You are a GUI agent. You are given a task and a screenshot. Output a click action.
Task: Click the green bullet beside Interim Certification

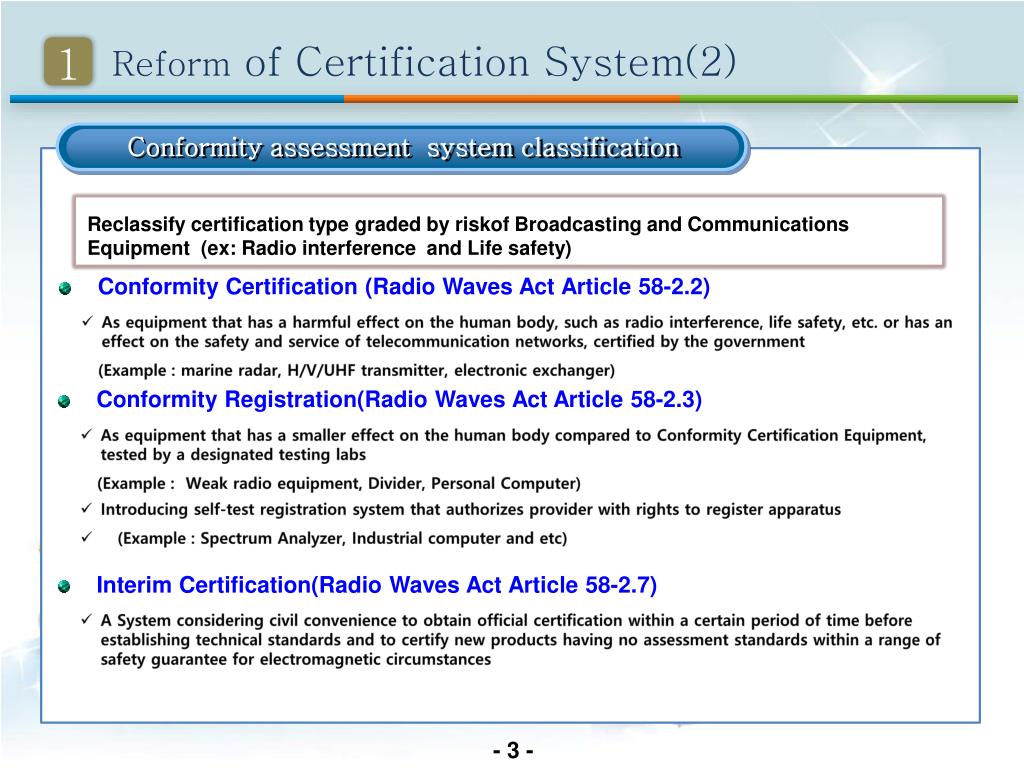tap(64, 586)
